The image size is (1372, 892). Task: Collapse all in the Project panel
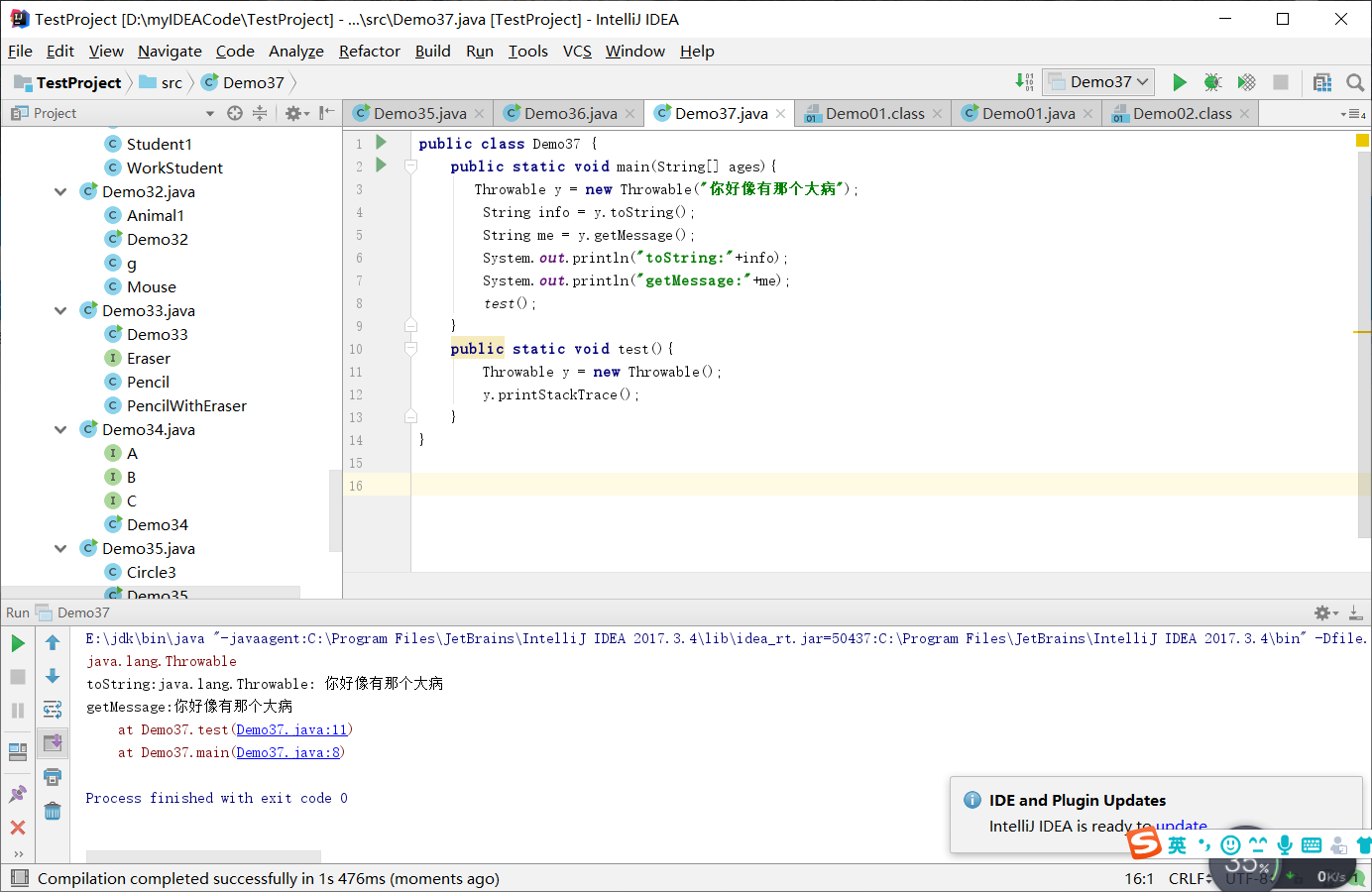pos(260,113)
